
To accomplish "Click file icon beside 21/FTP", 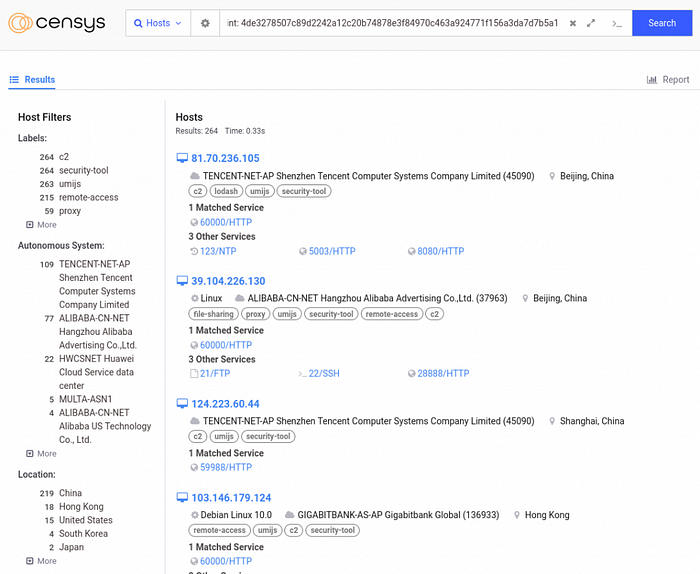I will 194,373.
